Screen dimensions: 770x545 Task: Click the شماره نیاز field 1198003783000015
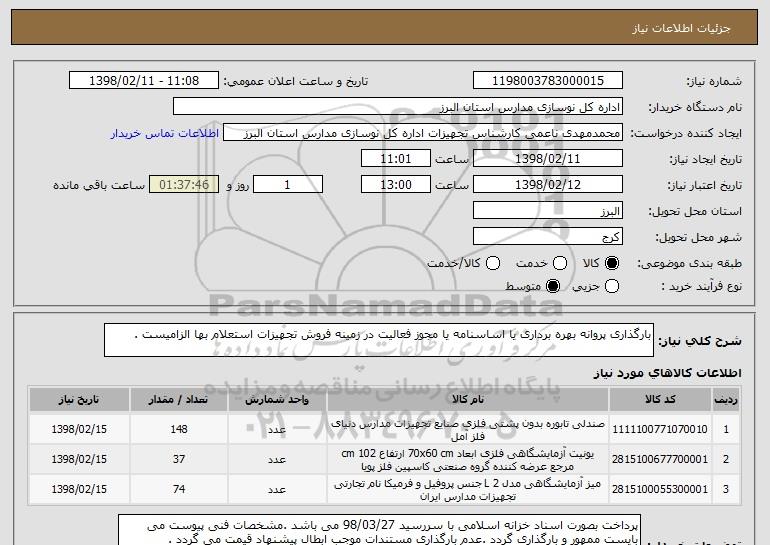pos(548,81)
